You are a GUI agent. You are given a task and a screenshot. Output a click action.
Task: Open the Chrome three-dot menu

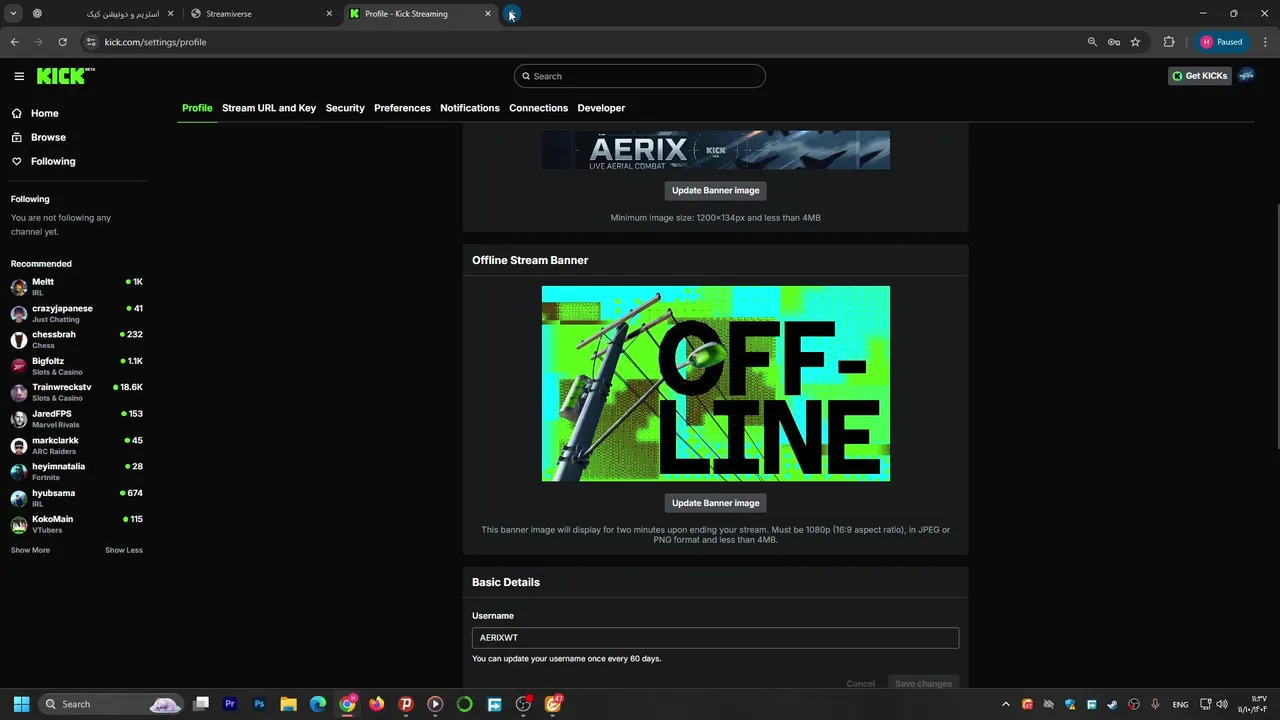(x=1265, y=42)
